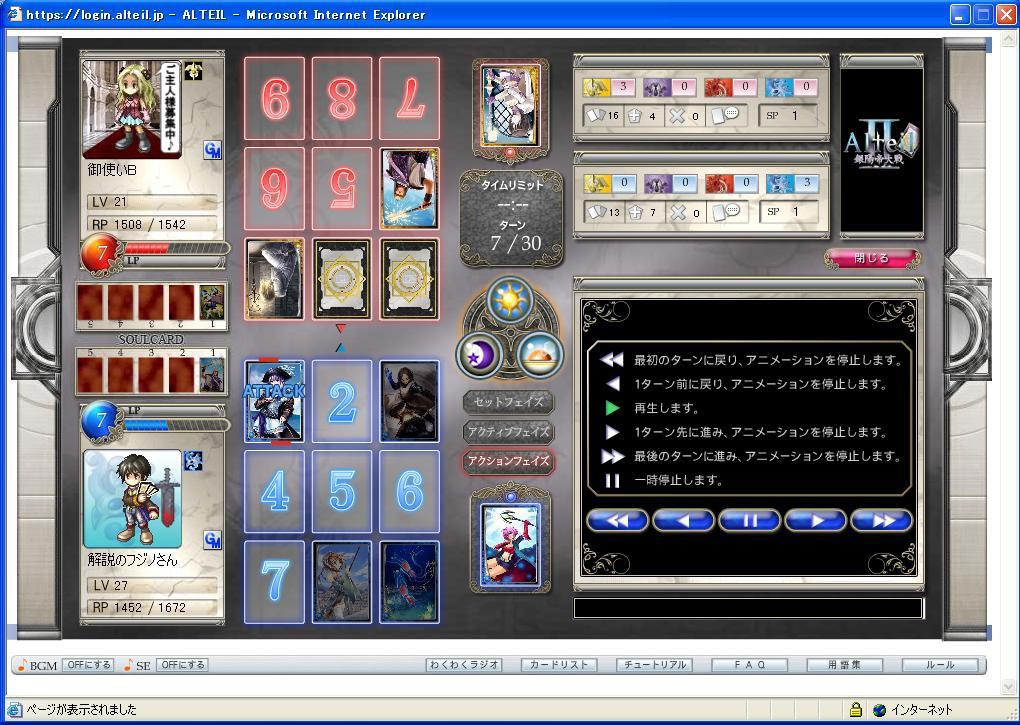
Task: Select the アクションフェイズ phase button
Action: pos(509,460)
